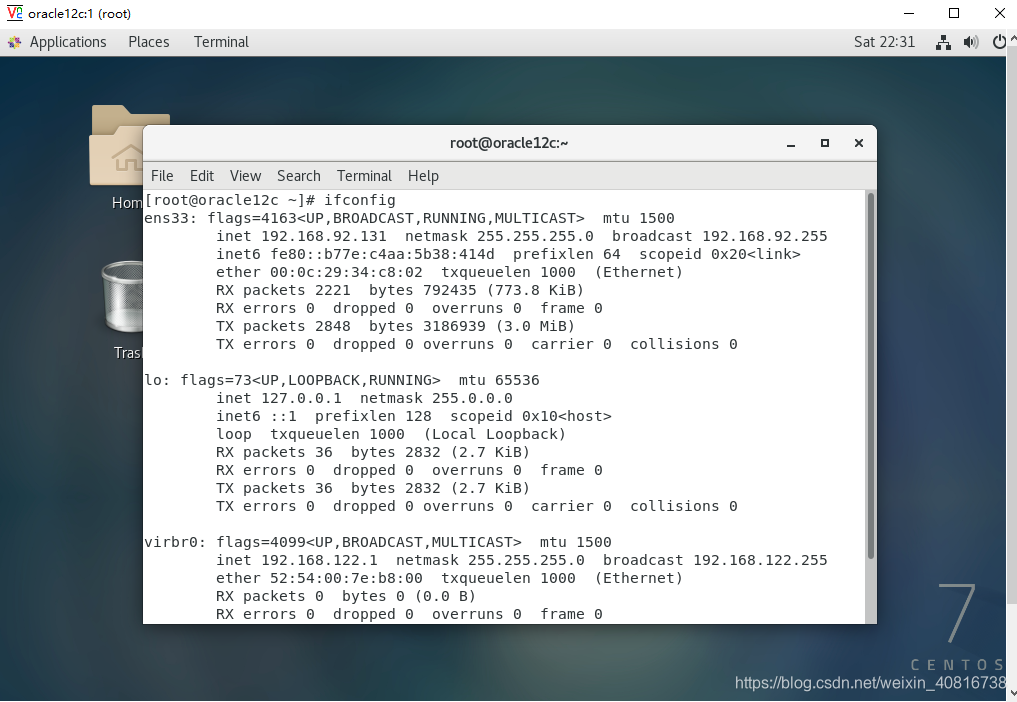Screen dimensions: 1017x702
Task: Open the volume speaker icon
Action: point(971,43)
